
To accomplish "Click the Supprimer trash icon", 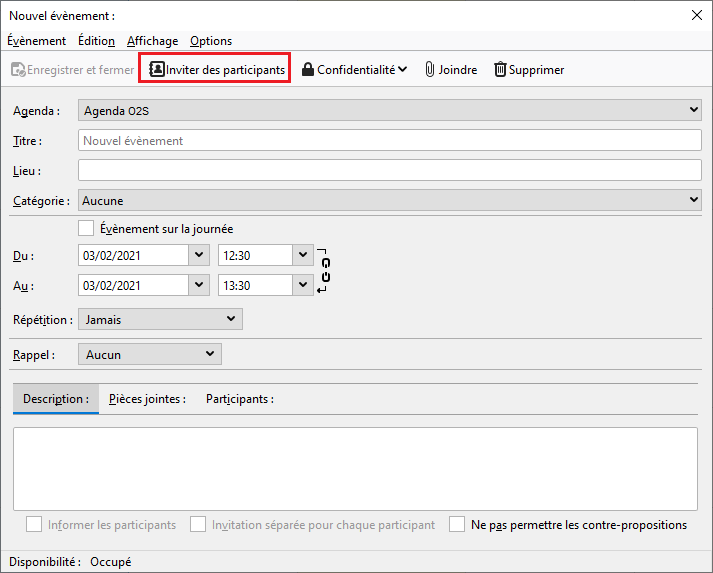I will pyautogui.click(x=500, y=69).
